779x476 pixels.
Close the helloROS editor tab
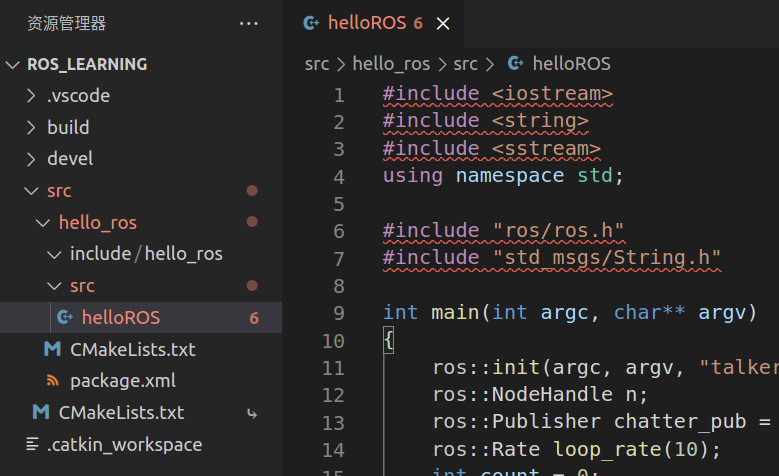click(443, 23)
